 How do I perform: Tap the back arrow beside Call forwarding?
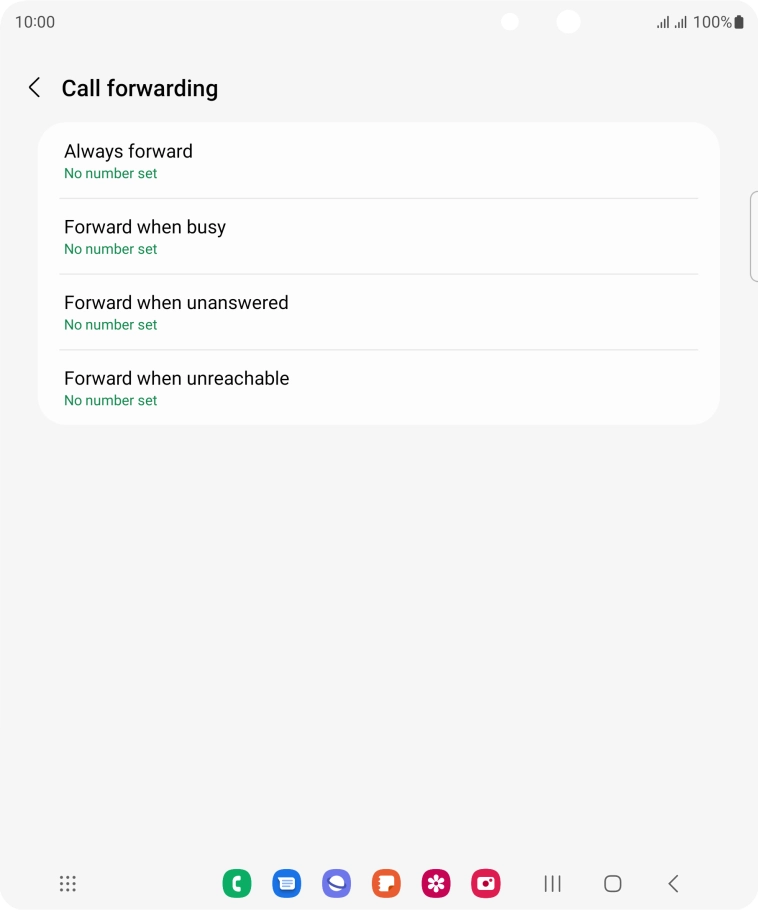coord(34,88)
